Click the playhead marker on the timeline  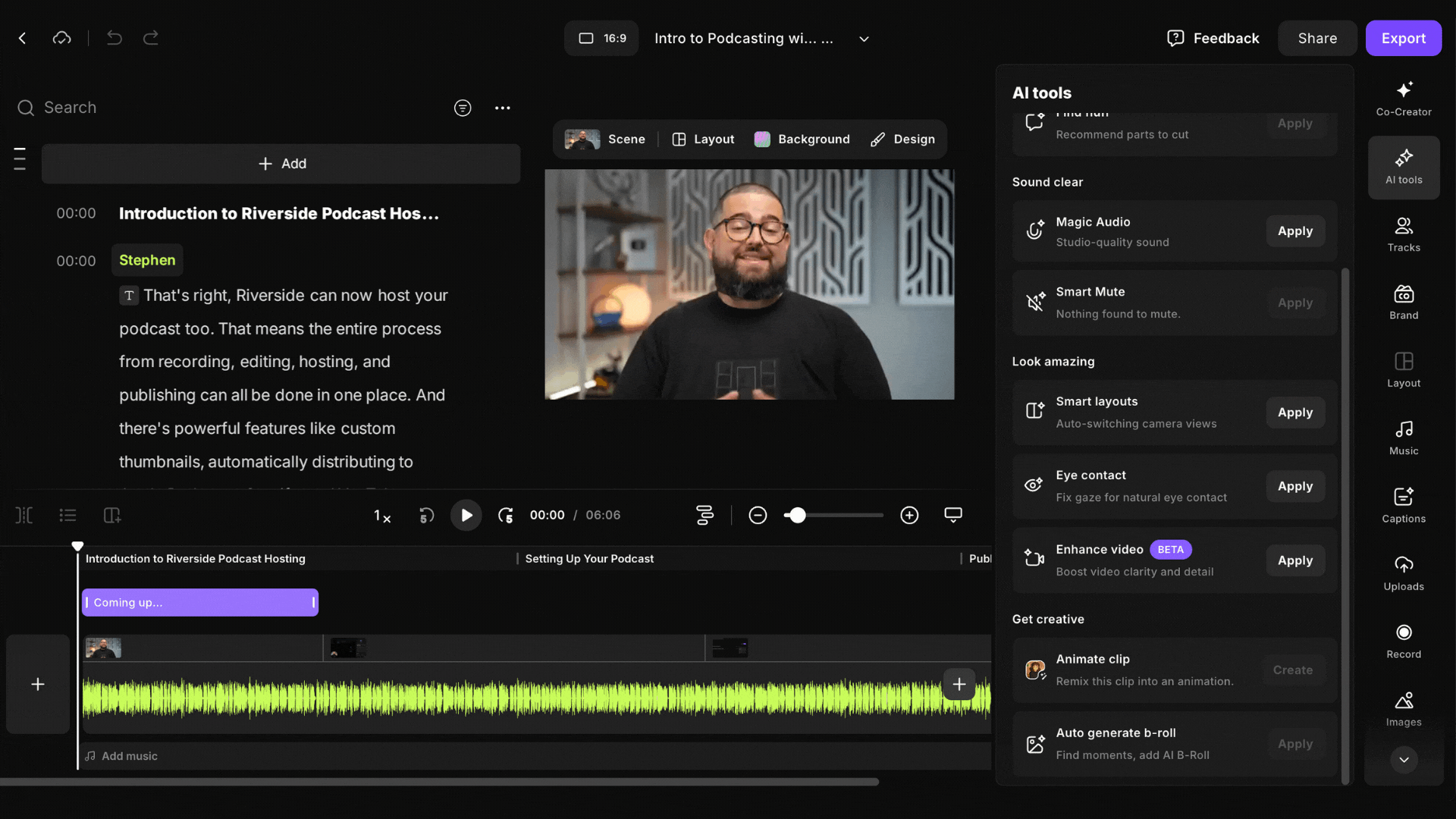77,546
